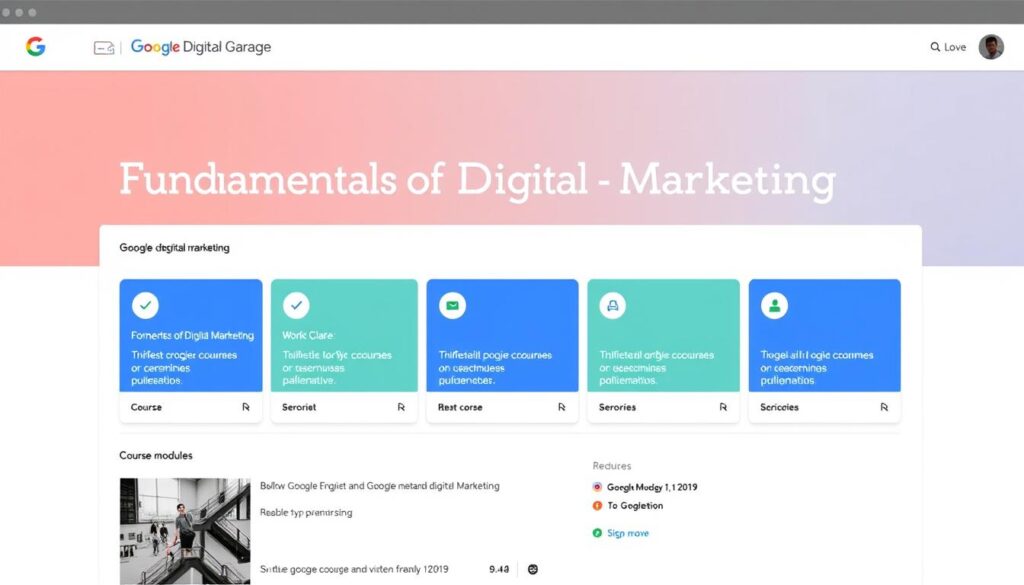Click the Reable typ prenorsing text
The width and height of the screenshot is (1024, 585).
coord(306,513)
